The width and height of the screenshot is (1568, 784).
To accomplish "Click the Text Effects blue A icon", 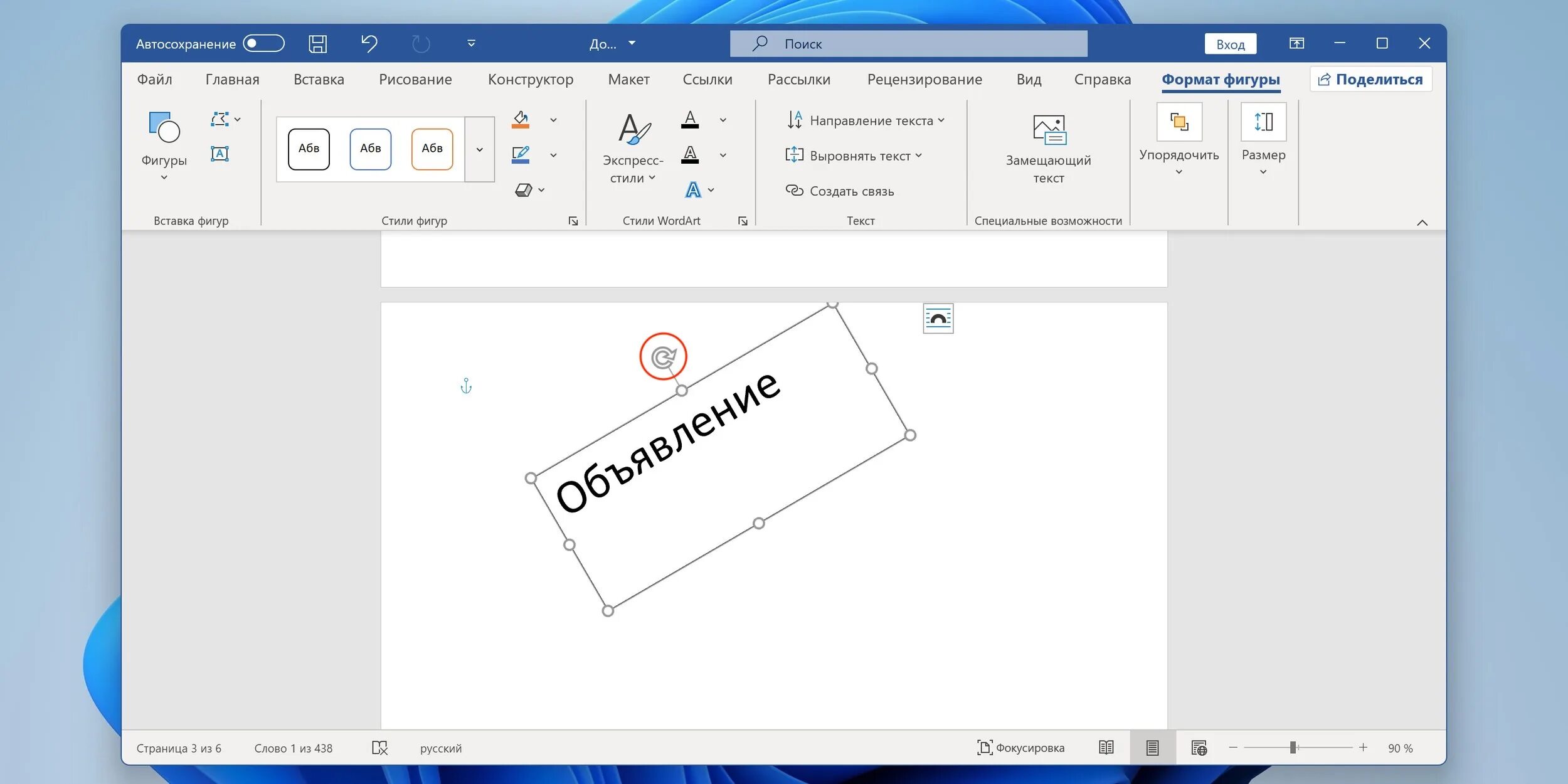I will pyautogui.click(x=693, y=189).
